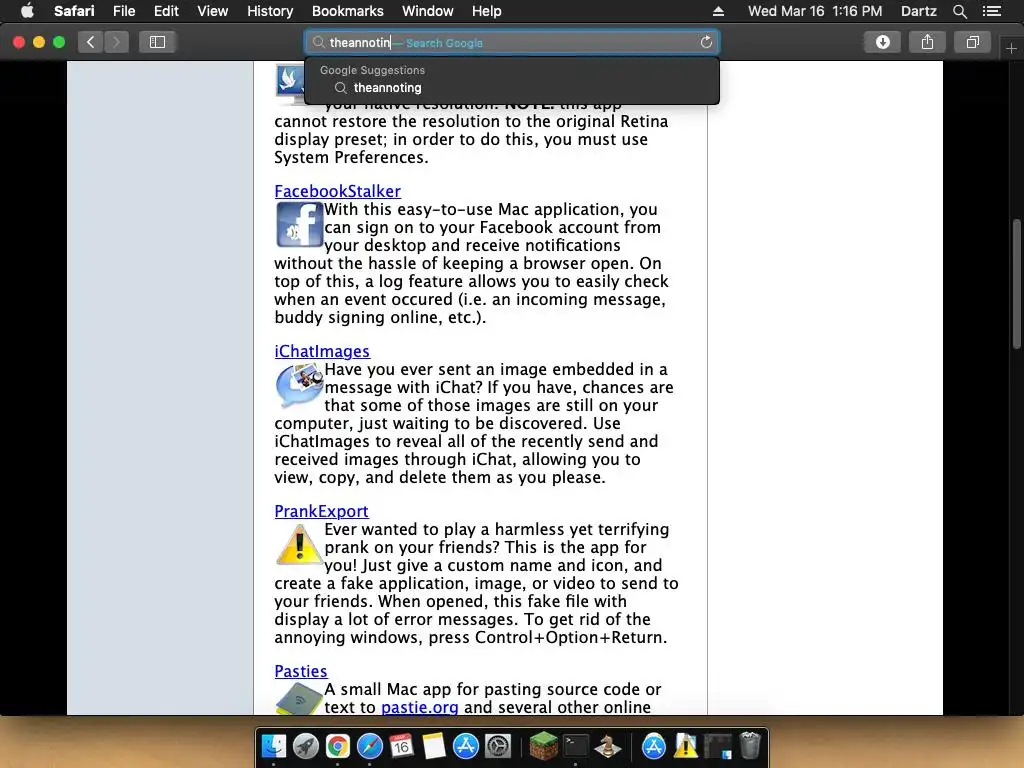Open Chess from the Dock
Viewport: 1024px width, 768px height.
(607, 746)
